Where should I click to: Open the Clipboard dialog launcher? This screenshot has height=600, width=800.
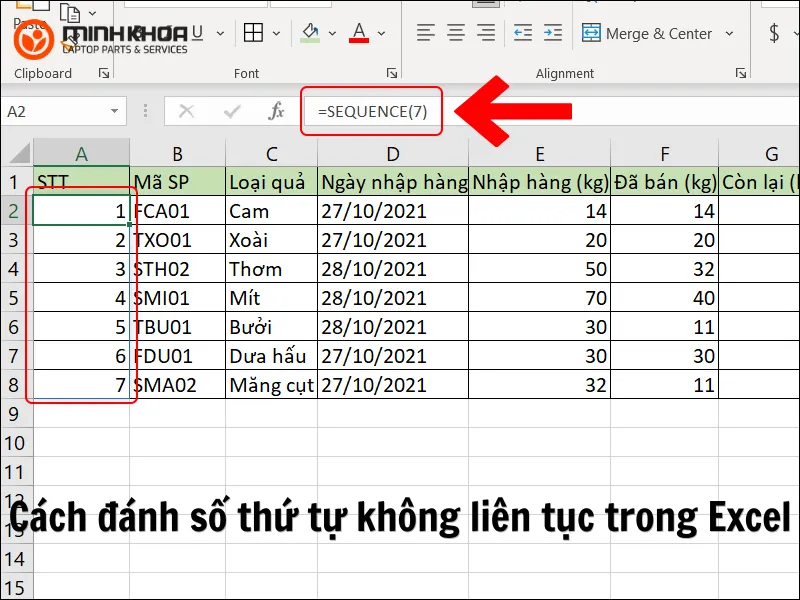click(x=104, y=73)
